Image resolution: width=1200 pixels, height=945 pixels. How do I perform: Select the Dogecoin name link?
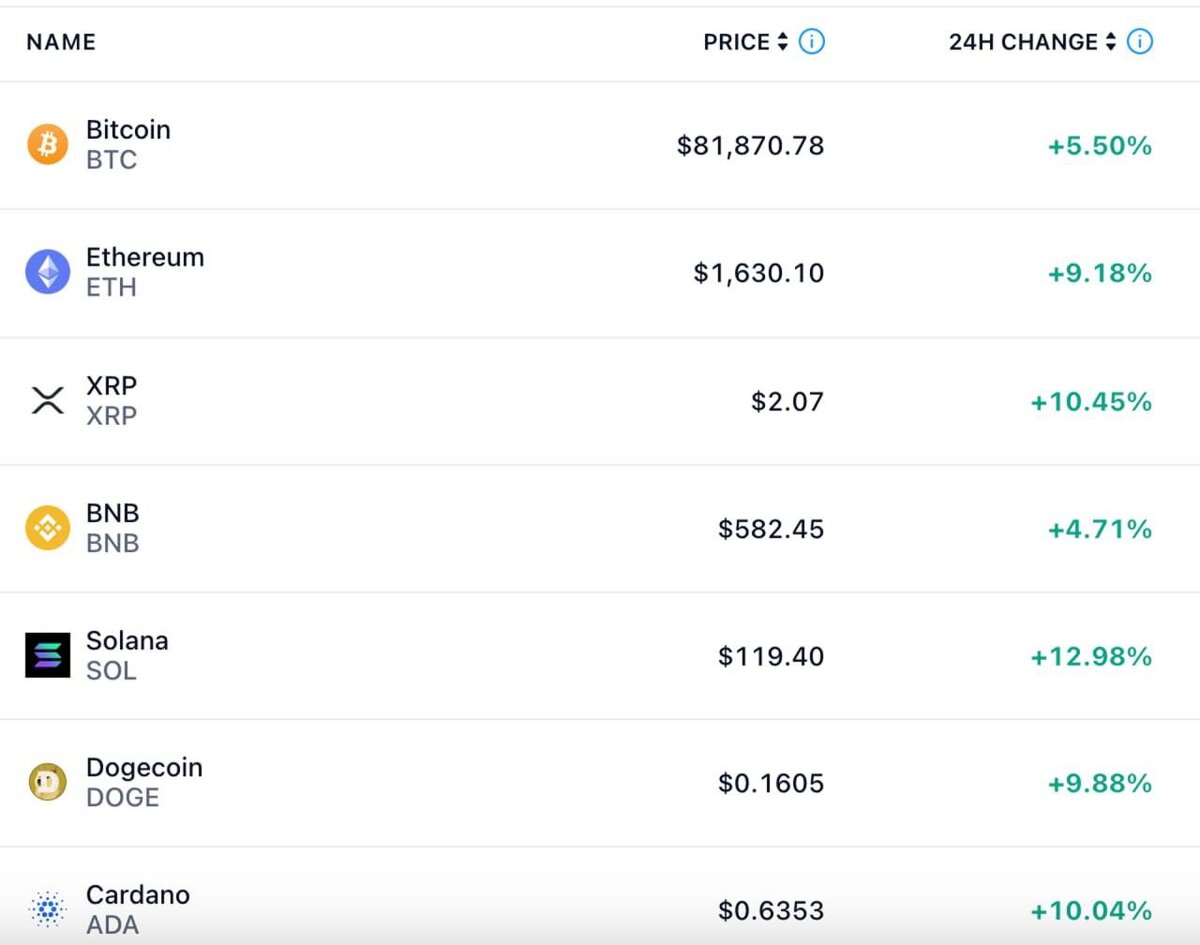pos(144,768)
